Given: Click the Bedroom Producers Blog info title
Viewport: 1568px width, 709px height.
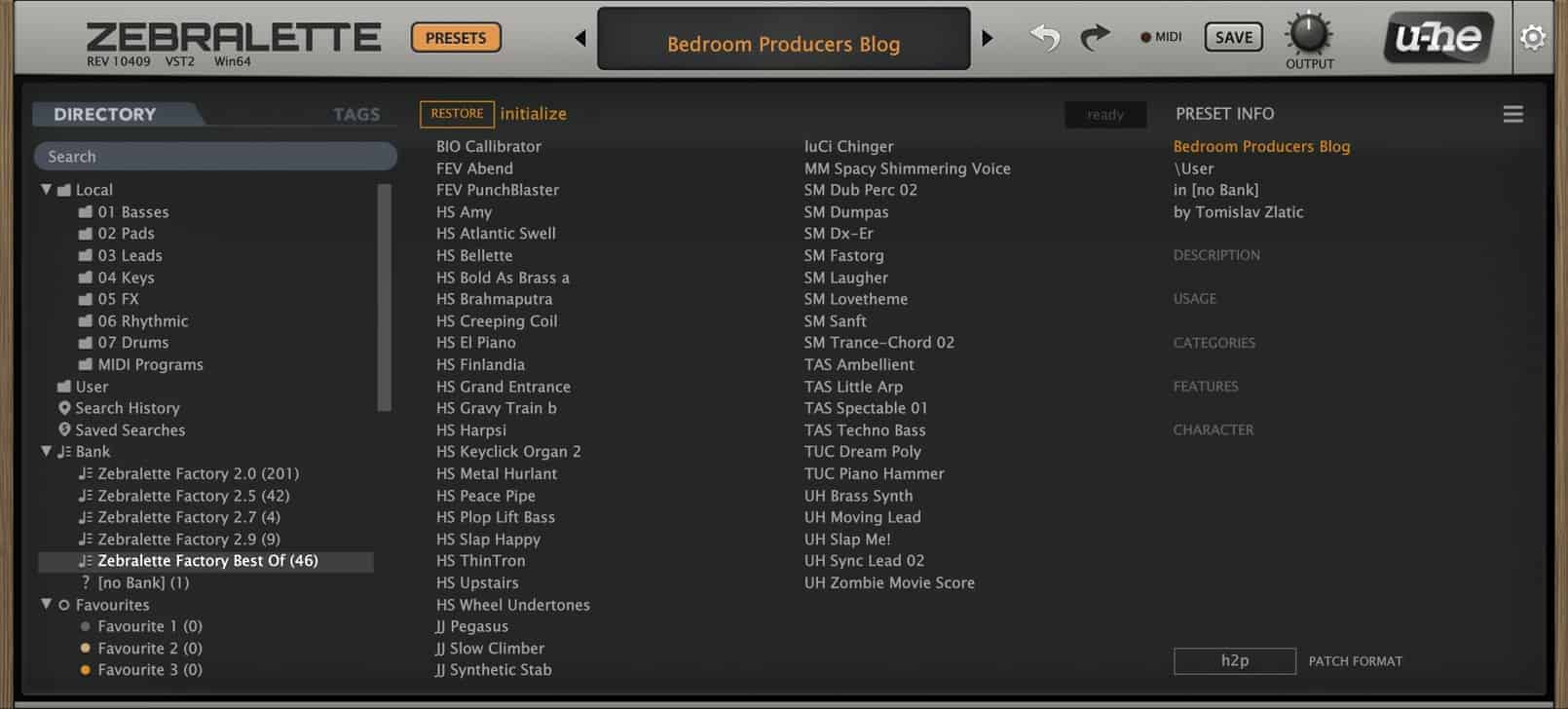Looking at the screenshot, I should coord(1261,146).
